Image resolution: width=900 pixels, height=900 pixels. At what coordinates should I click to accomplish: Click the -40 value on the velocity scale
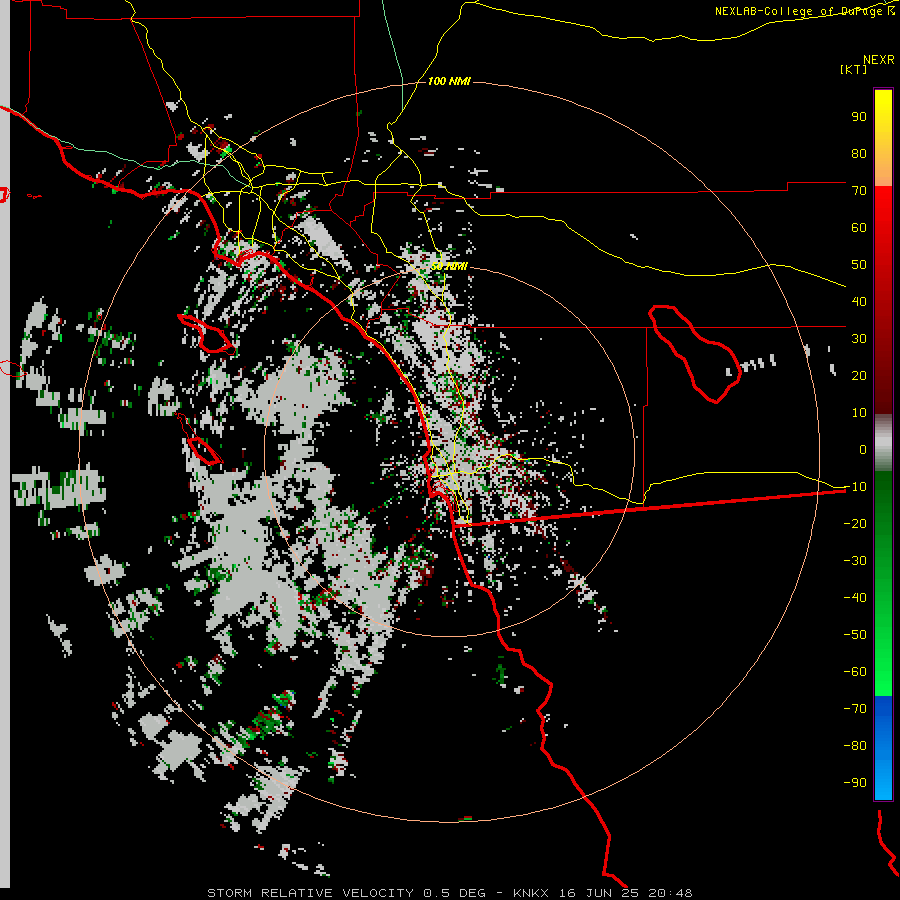click(855, 598)
